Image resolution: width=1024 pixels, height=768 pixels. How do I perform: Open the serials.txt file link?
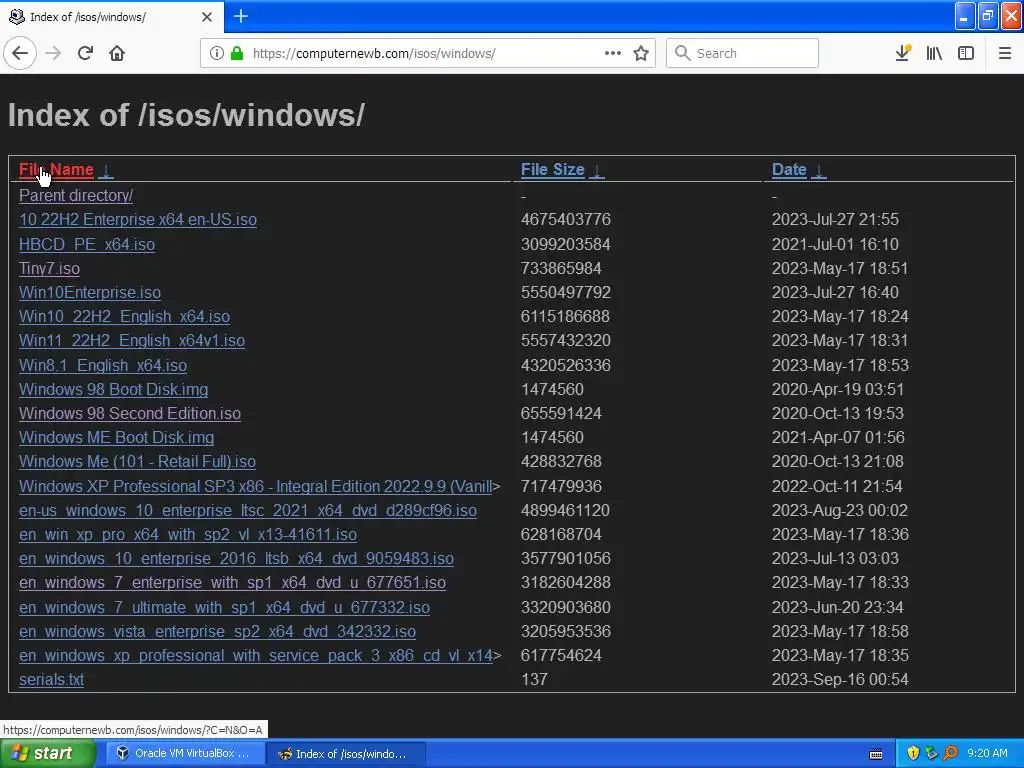52,680
